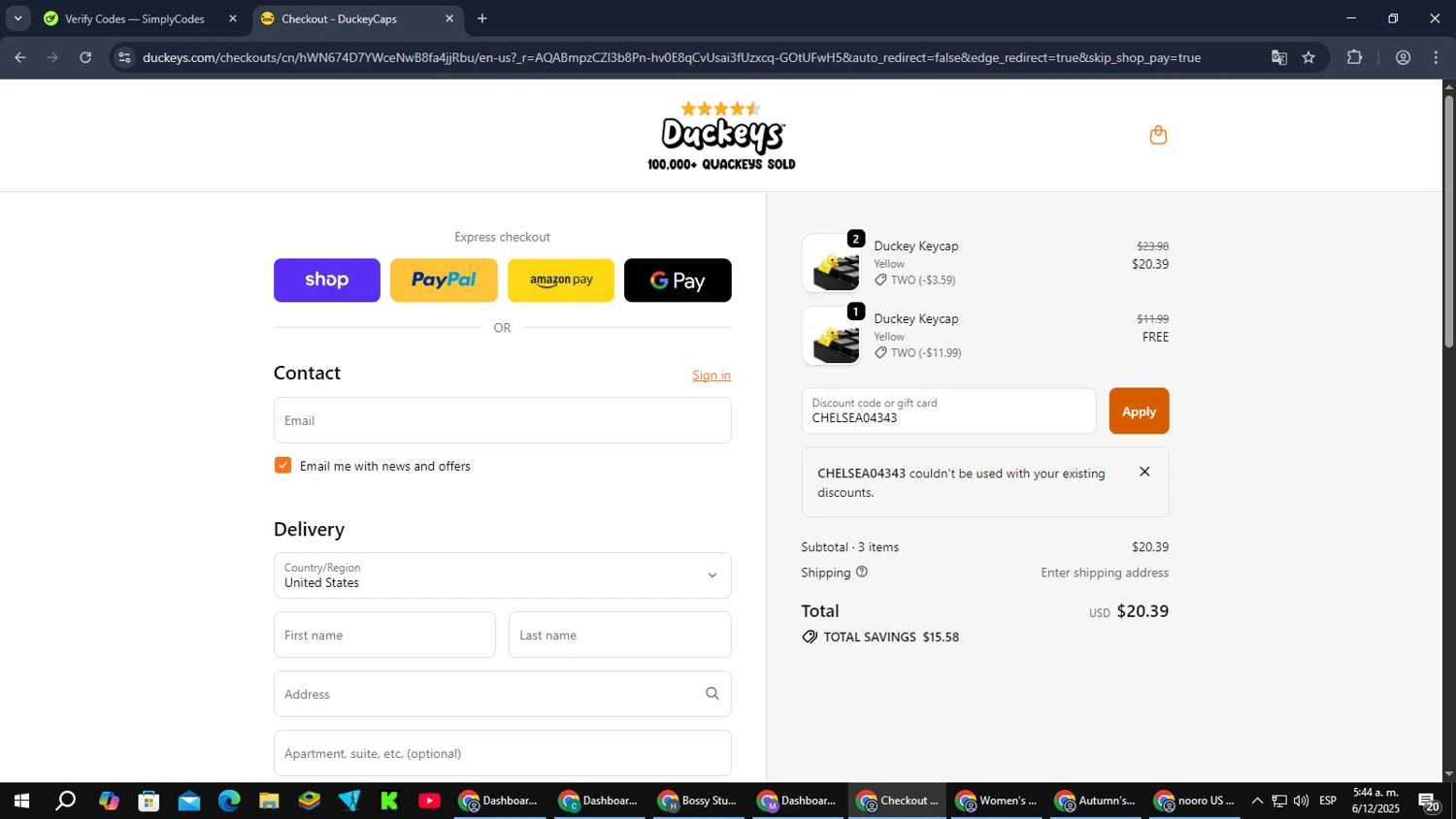This screenshot has height=819, width=1456.
Task: Click the TWO (-$3.59) discount tag
Action: pyautogui.click(x=914, y=279)
